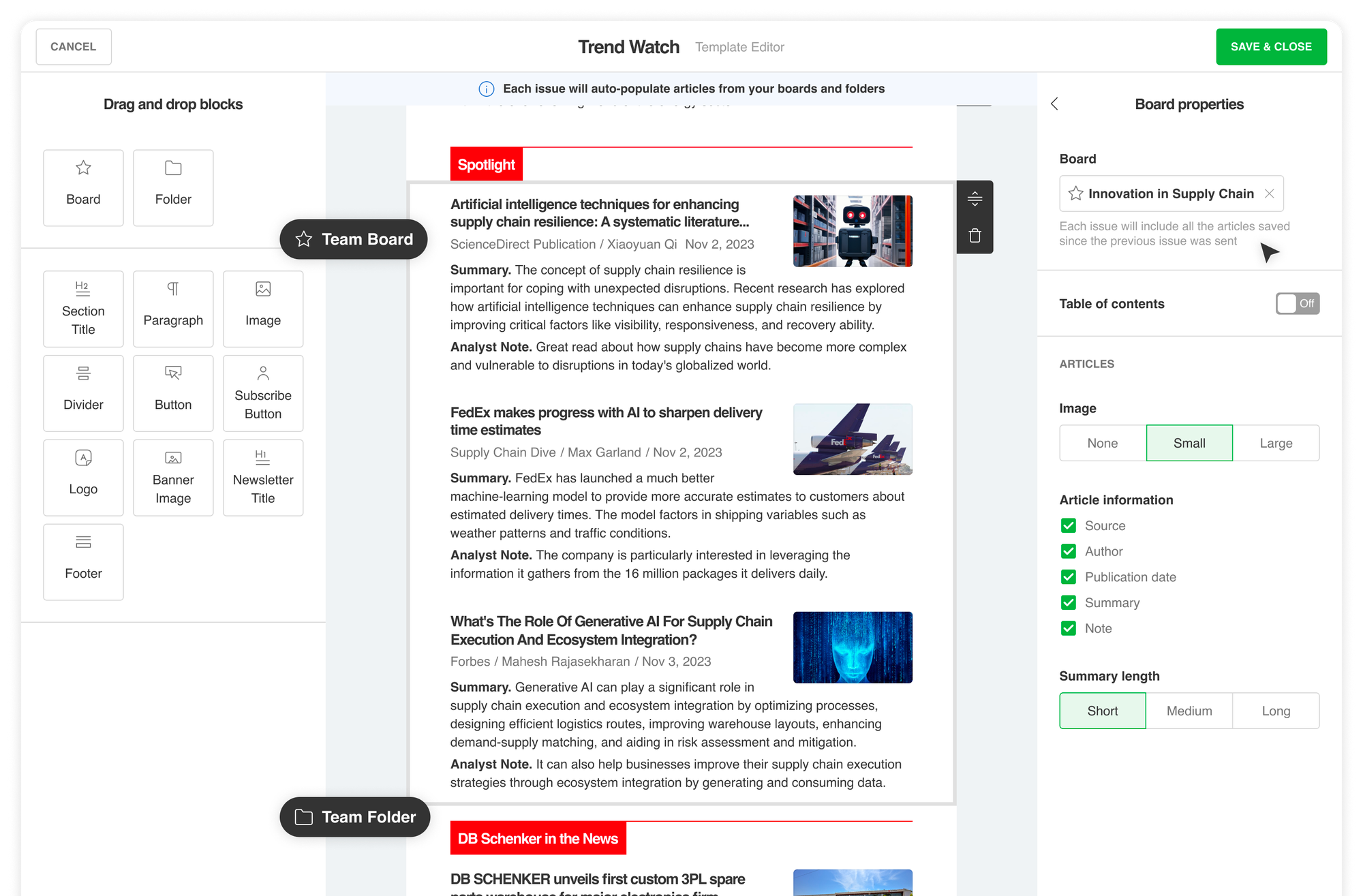
Task: Click the ScienceDirect Publication byline
Action: (602, 244)
